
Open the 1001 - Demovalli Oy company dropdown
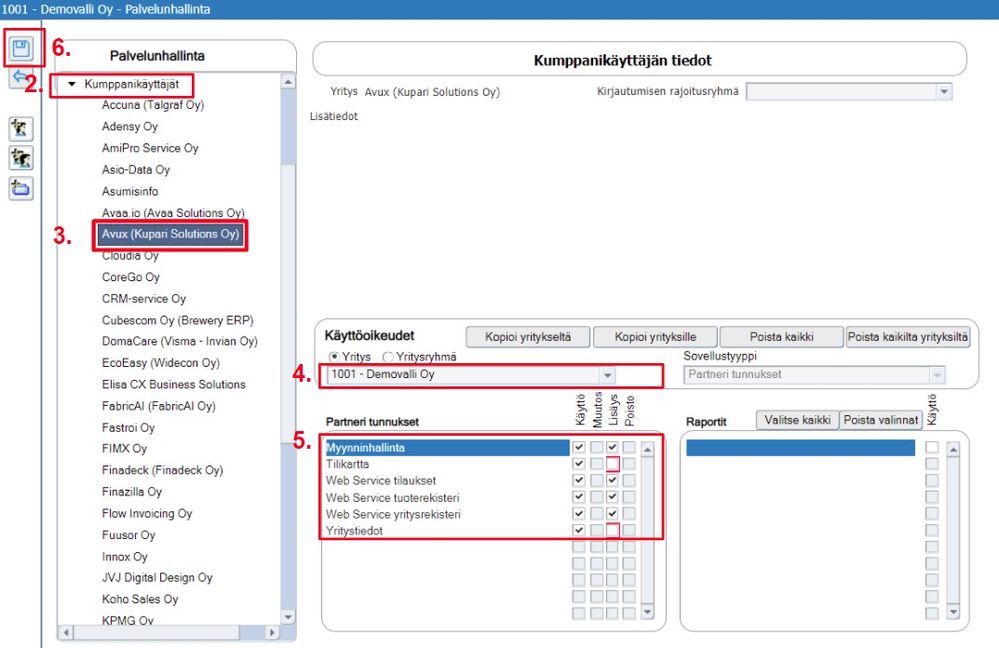coord(607,375)
